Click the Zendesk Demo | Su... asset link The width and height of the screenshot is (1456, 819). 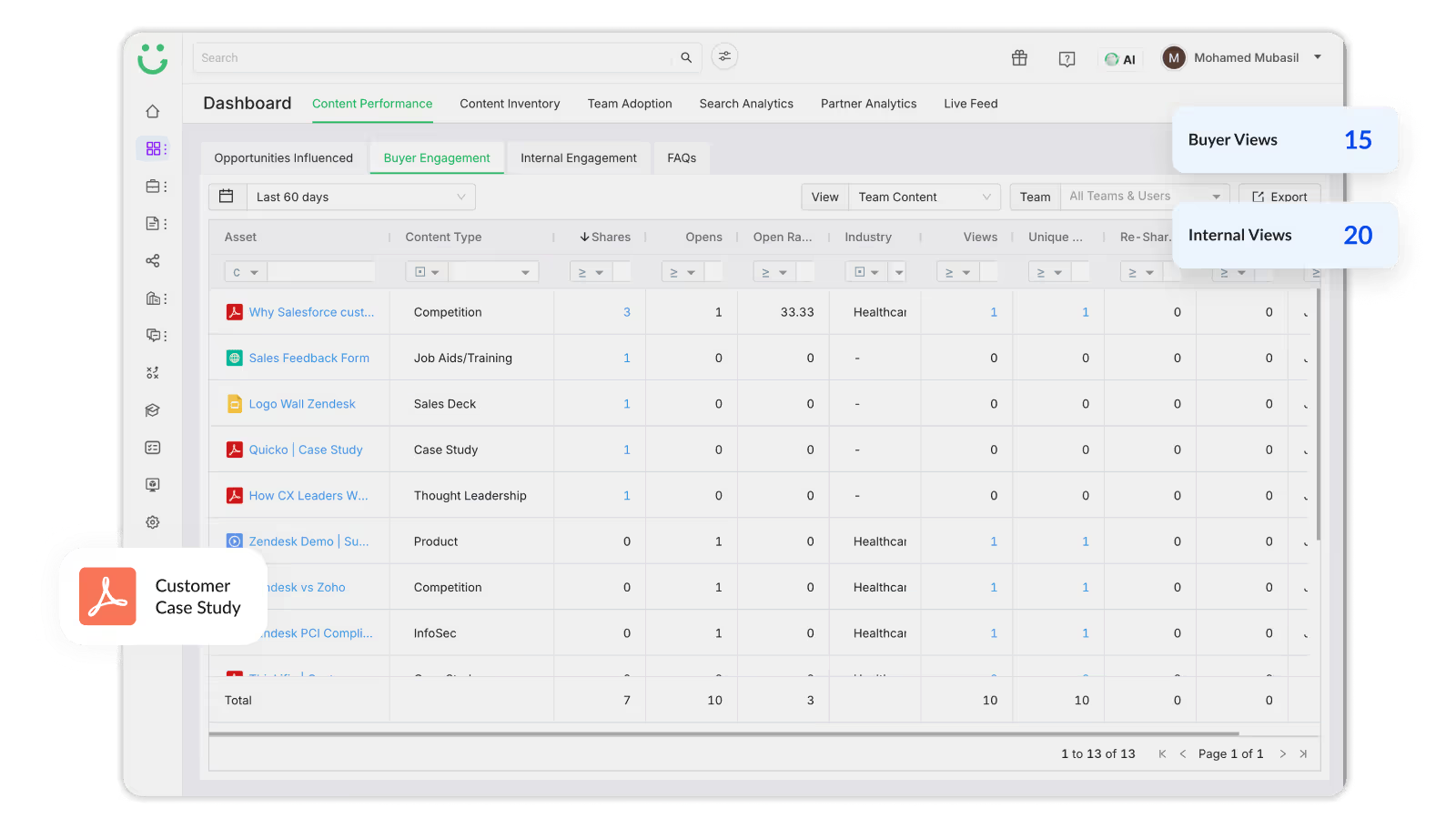point(308,541)
